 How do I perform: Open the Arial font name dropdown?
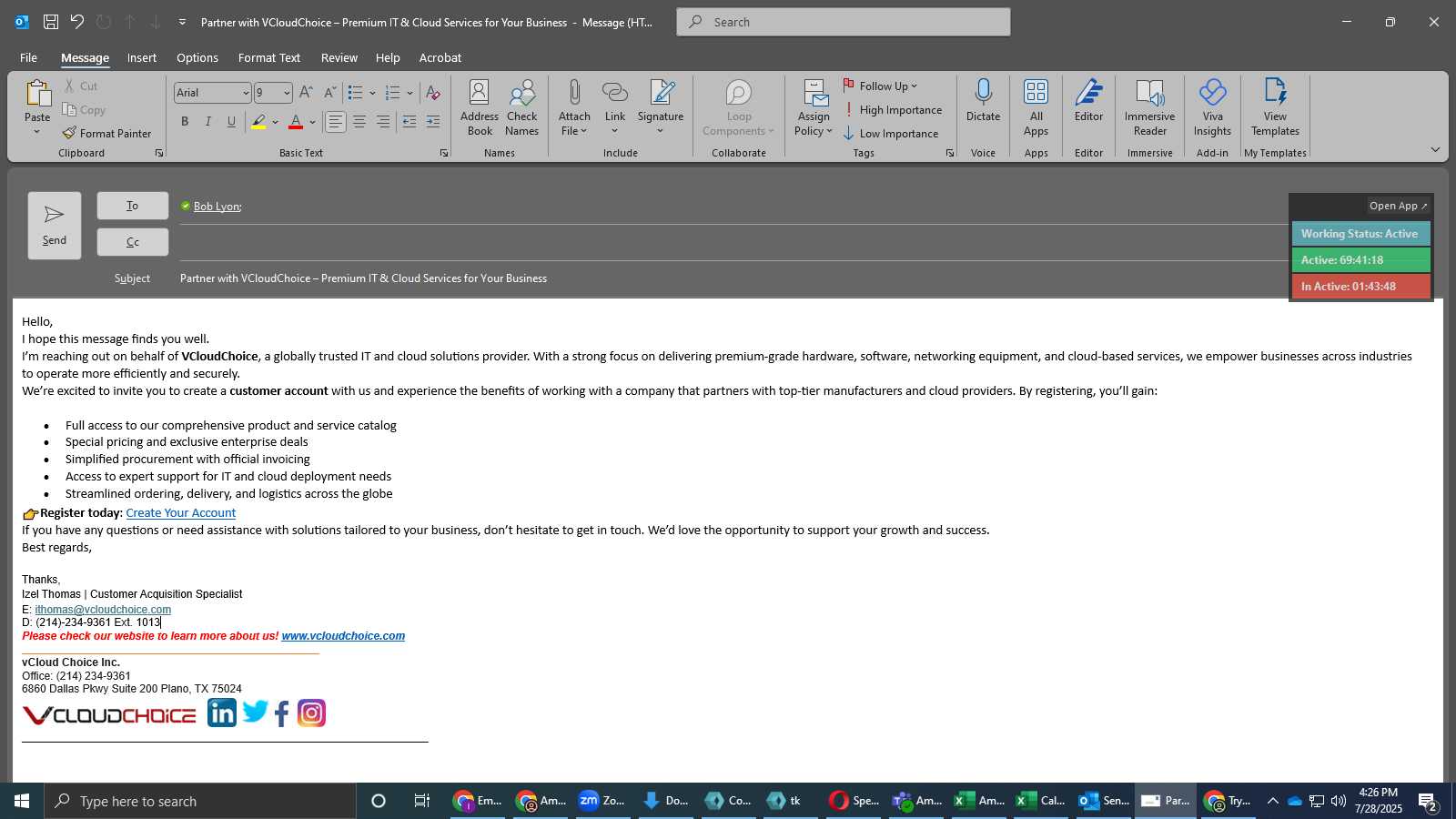coord(246,93)
